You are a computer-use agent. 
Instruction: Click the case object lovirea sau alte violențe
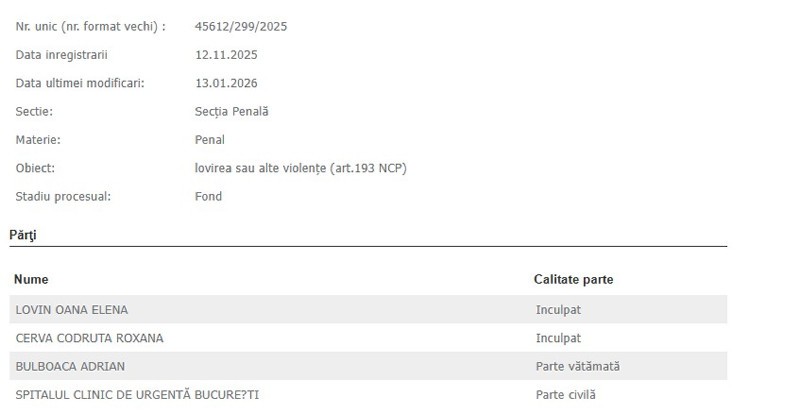pyautogui.click(x=300, y=168)
